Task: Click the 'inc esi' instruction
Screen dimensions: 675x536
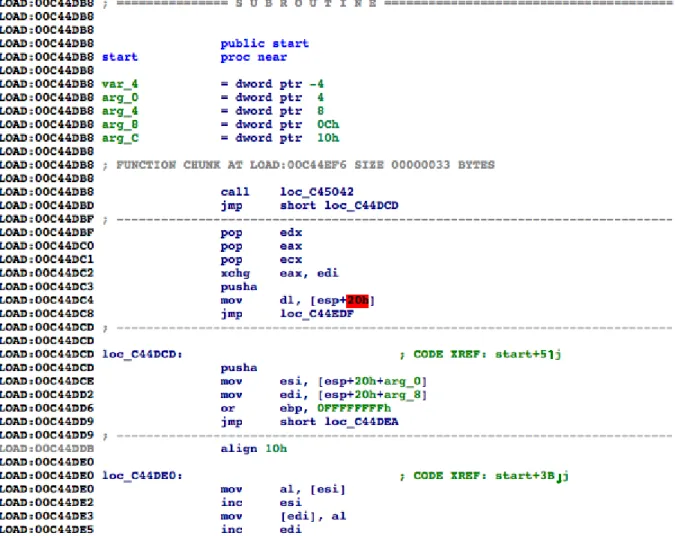Action: (261, 503)
